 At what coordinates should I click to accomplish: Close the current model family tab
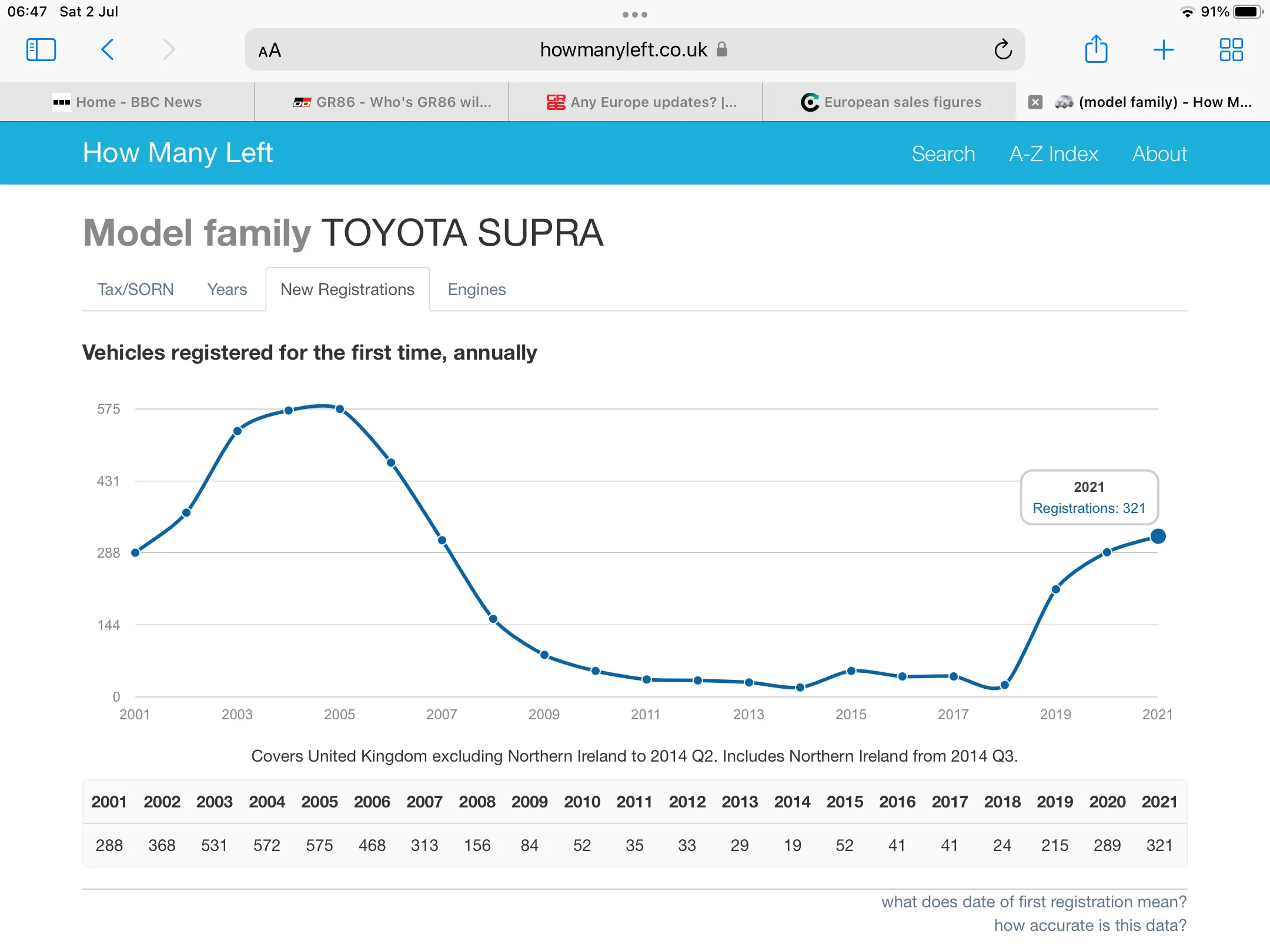pos(1035,102)
